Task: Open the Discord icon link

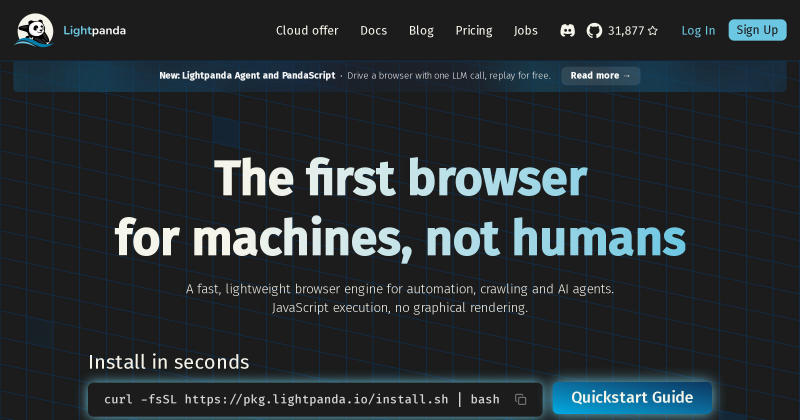Action: pyautogui.click(x=567, y=31)
